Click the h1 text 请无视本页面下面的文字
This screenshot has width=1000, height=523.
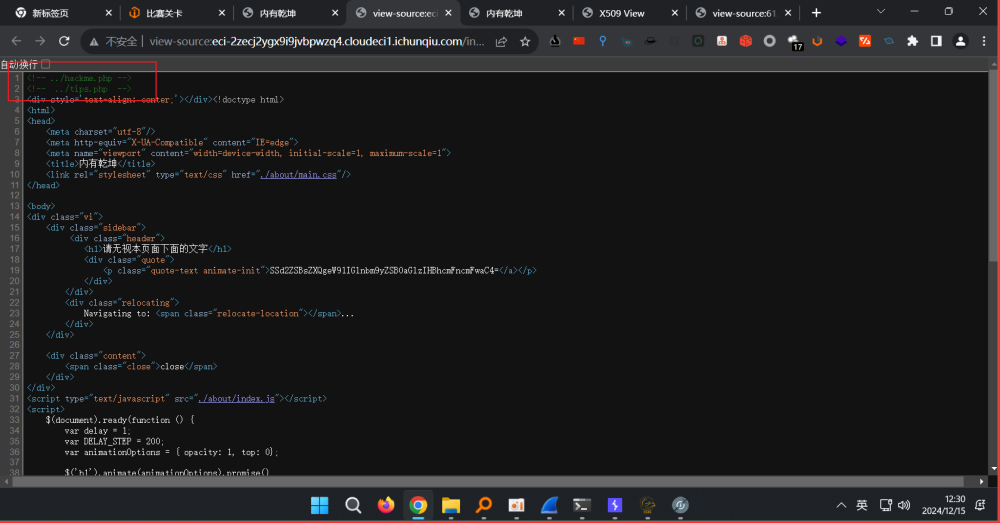[156, 249]
